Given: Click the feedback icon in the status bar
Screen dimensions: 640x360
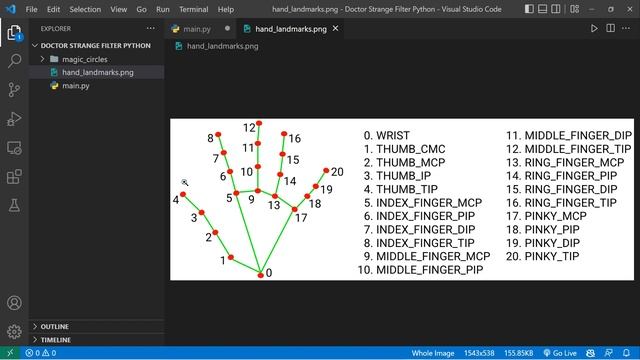Looking at the screenshot, I should point(609,353).
